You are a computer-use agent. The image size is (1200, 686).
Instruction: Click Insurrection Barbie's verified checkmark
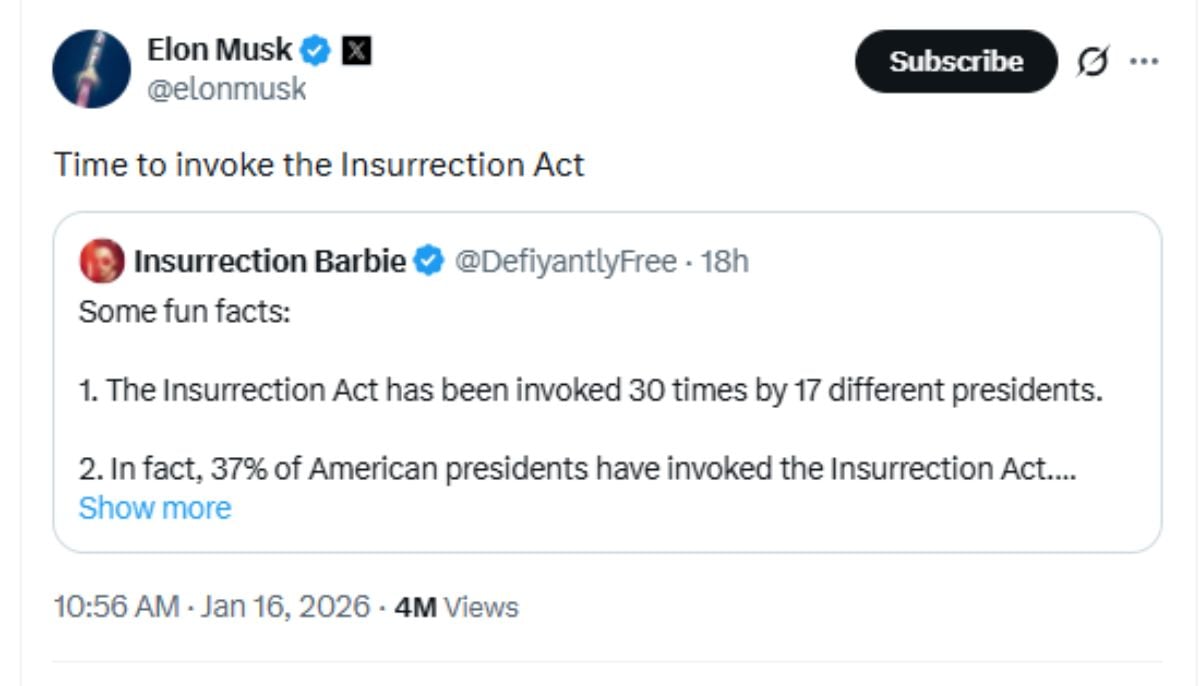pyautogui.click(x=426, y=260)
